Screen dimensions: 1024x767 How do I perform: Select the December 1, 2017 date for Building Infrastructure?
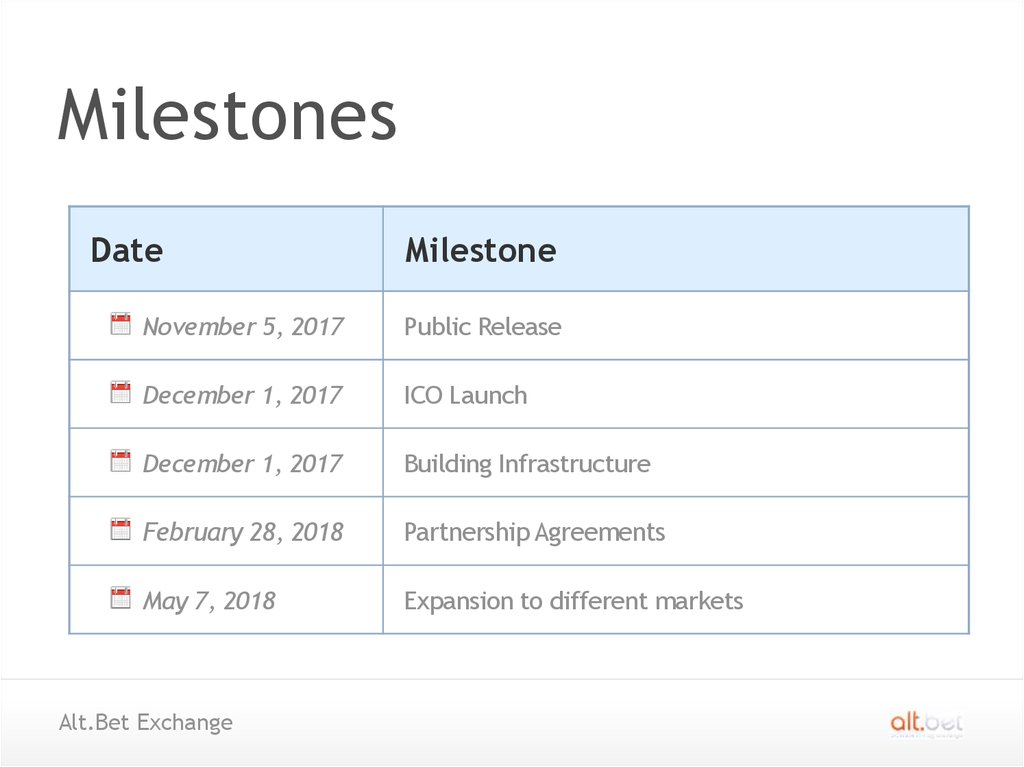pyautogui.click(x=243, y=464)
